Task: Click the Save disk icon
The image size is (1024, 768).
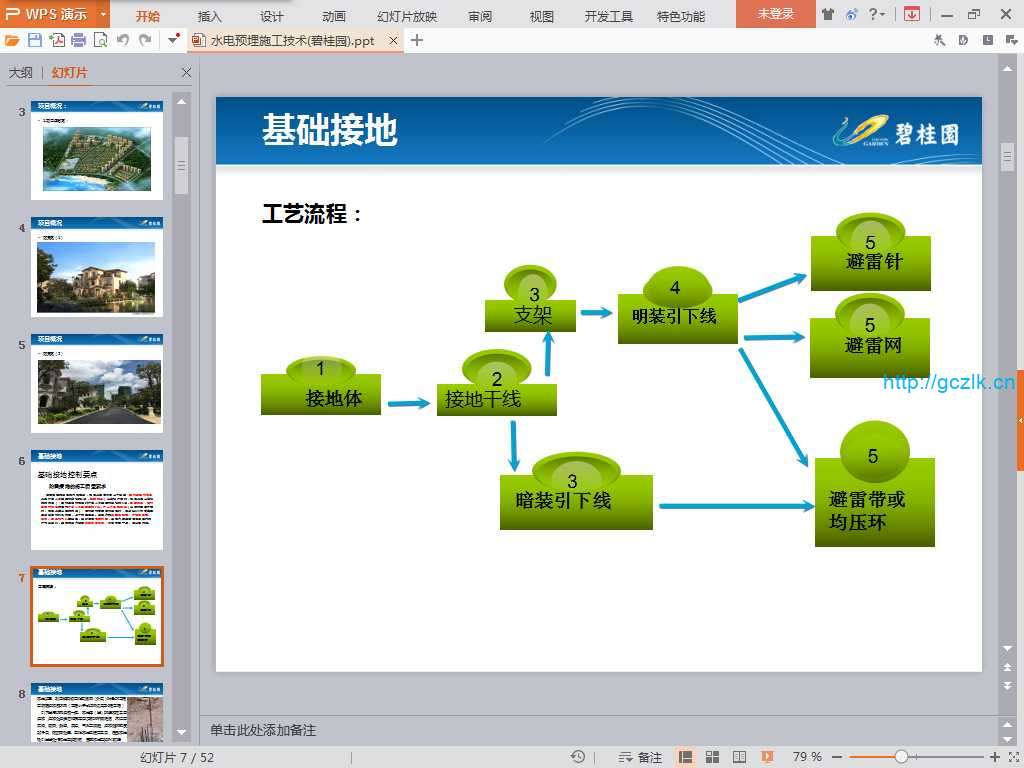Action: pyautogui.click(x=35, y=40)
